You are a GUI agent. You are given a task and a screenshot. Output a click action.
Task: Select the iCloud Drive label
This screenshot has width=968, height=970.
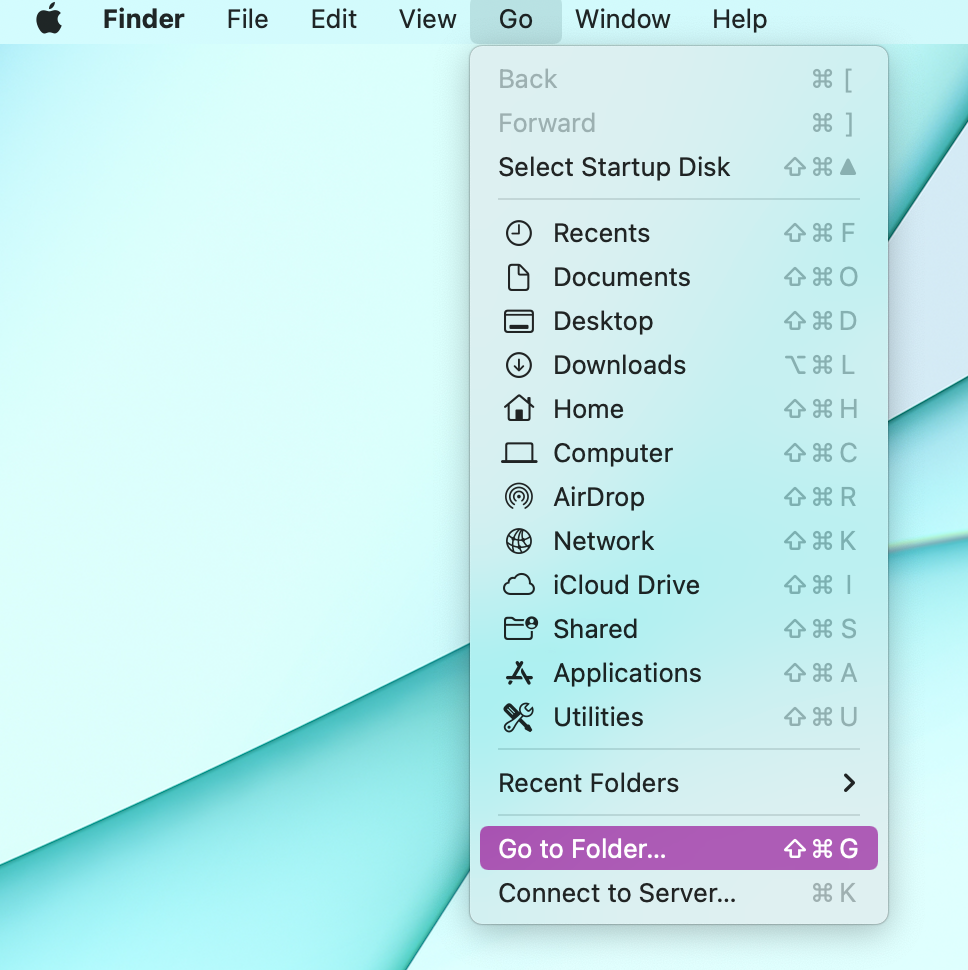click(x=627, y=585)
